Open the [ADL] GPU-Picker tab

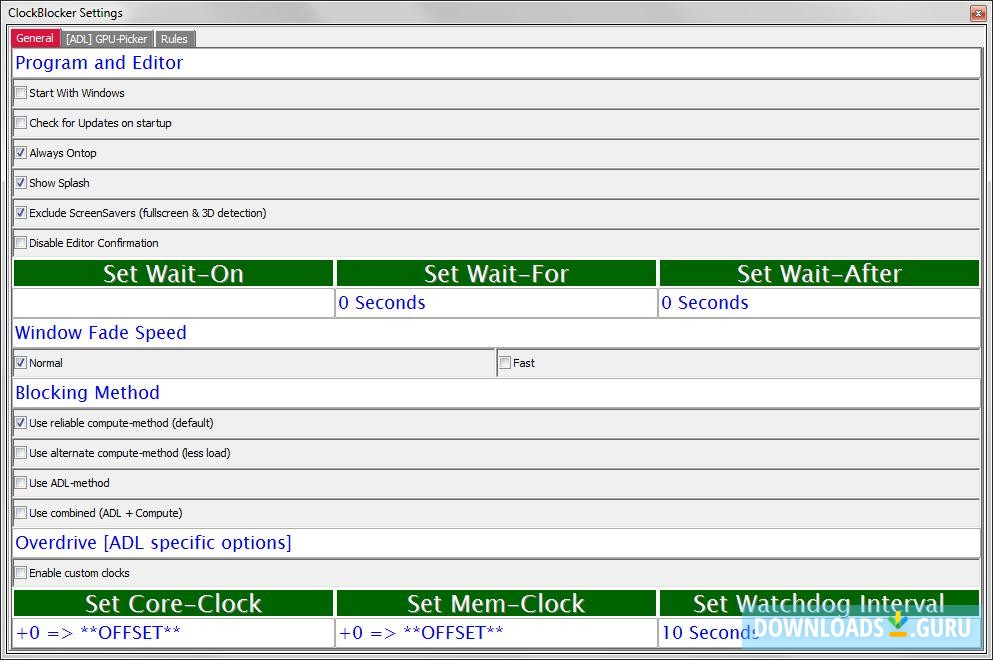coord(106,39)
